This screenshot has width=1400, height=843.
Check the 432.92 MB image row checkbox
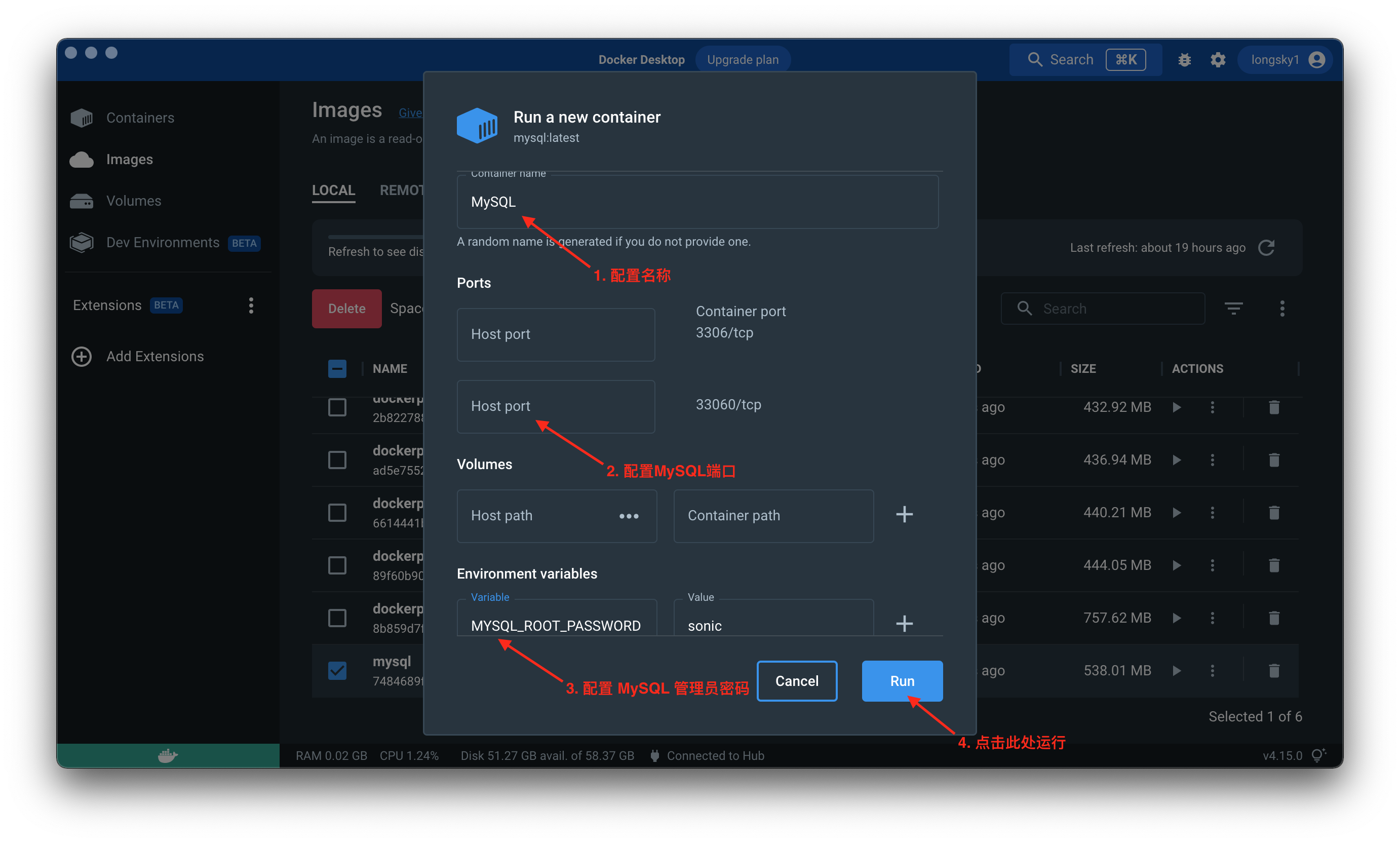tap(337, 407)
